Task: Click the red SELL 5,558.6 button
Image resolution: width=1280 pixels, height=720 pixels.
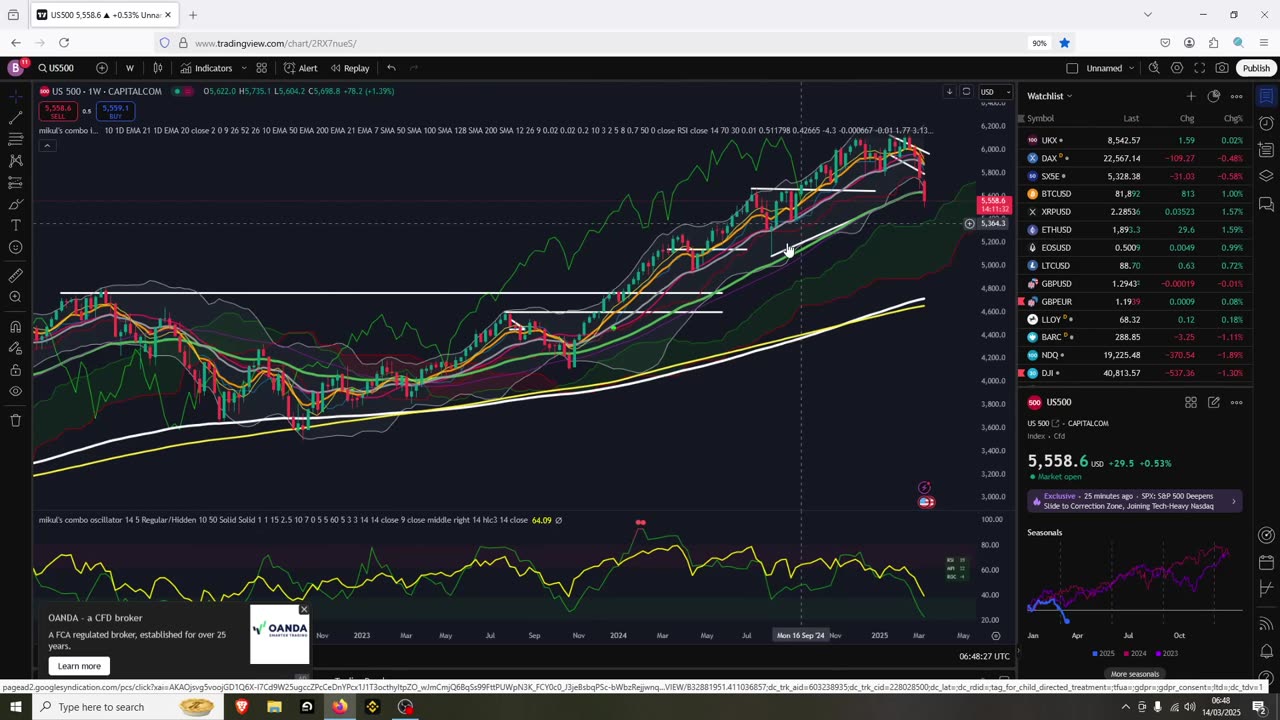Action: tap(58, 110)
